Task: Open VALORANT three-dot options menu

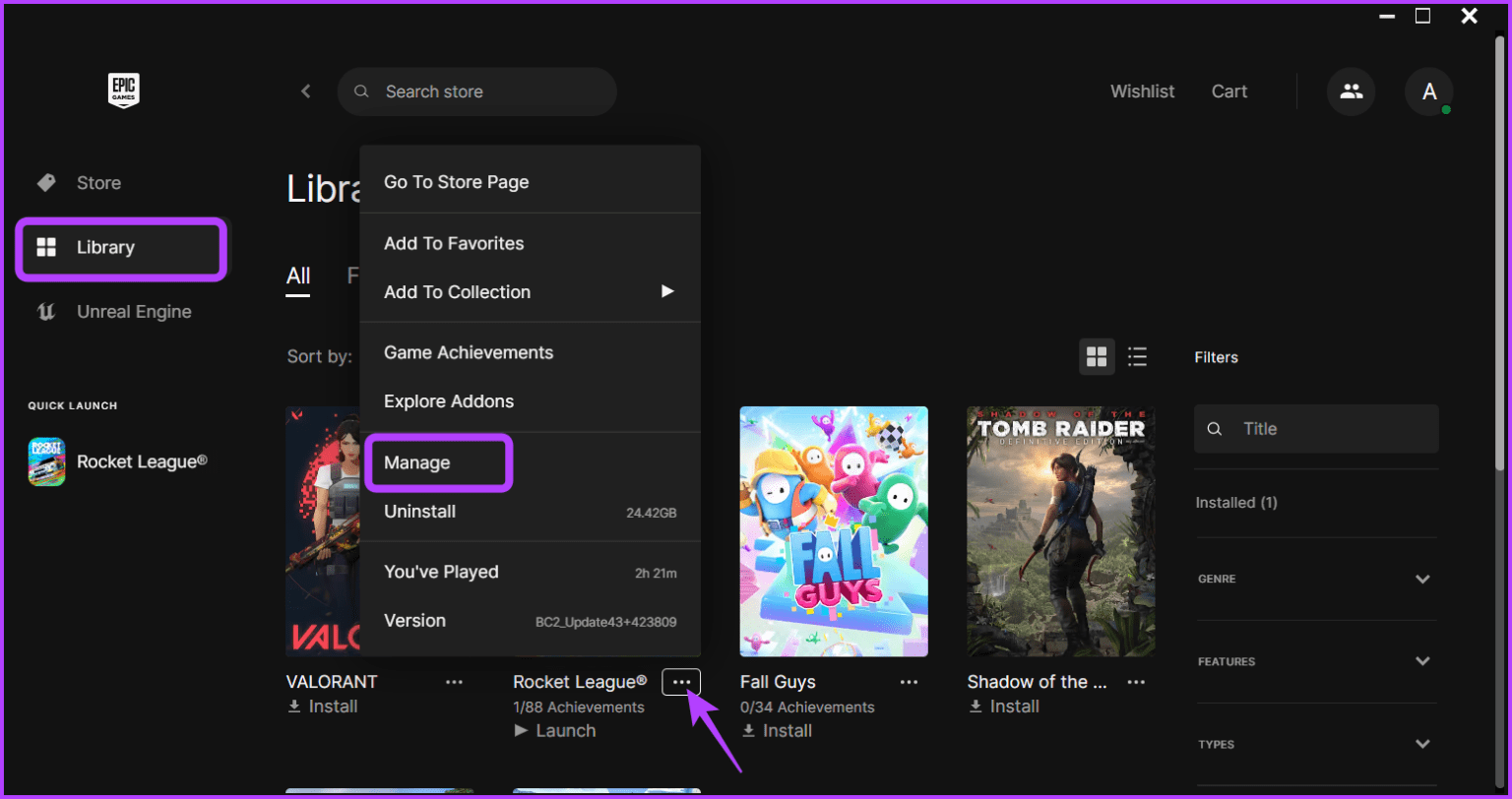Action: click(x=454, y=681)
